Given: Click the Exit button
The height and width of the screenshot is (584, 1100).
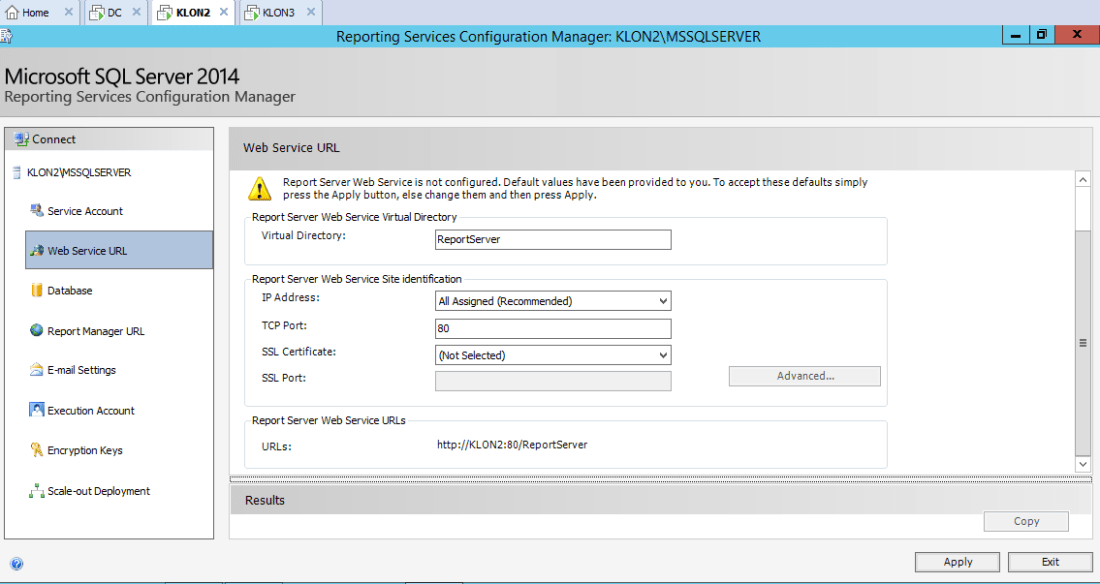Looking at the screenshot, I should [1049, 562].
